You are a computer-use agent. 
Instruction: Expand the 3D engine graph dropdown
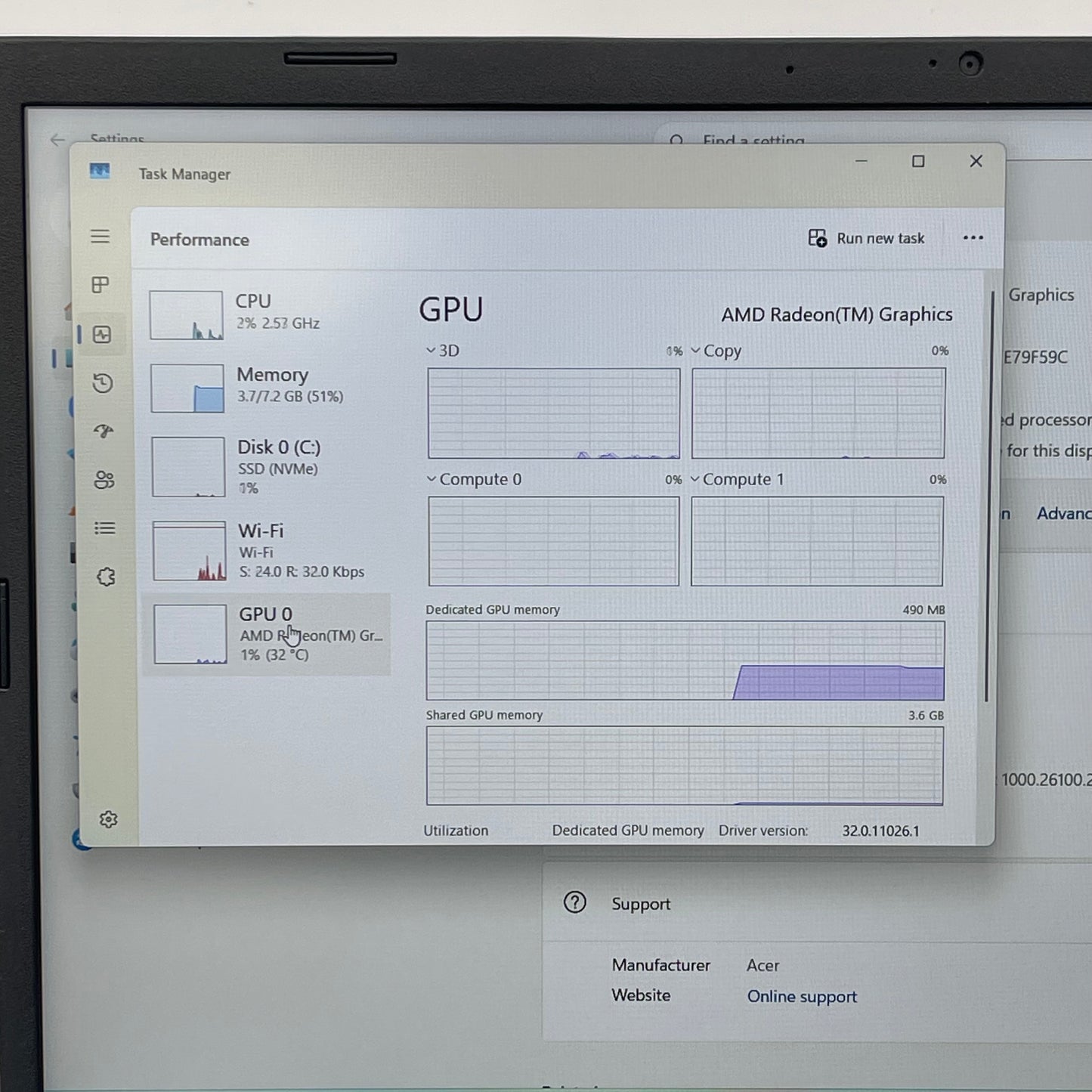point(443,351)
